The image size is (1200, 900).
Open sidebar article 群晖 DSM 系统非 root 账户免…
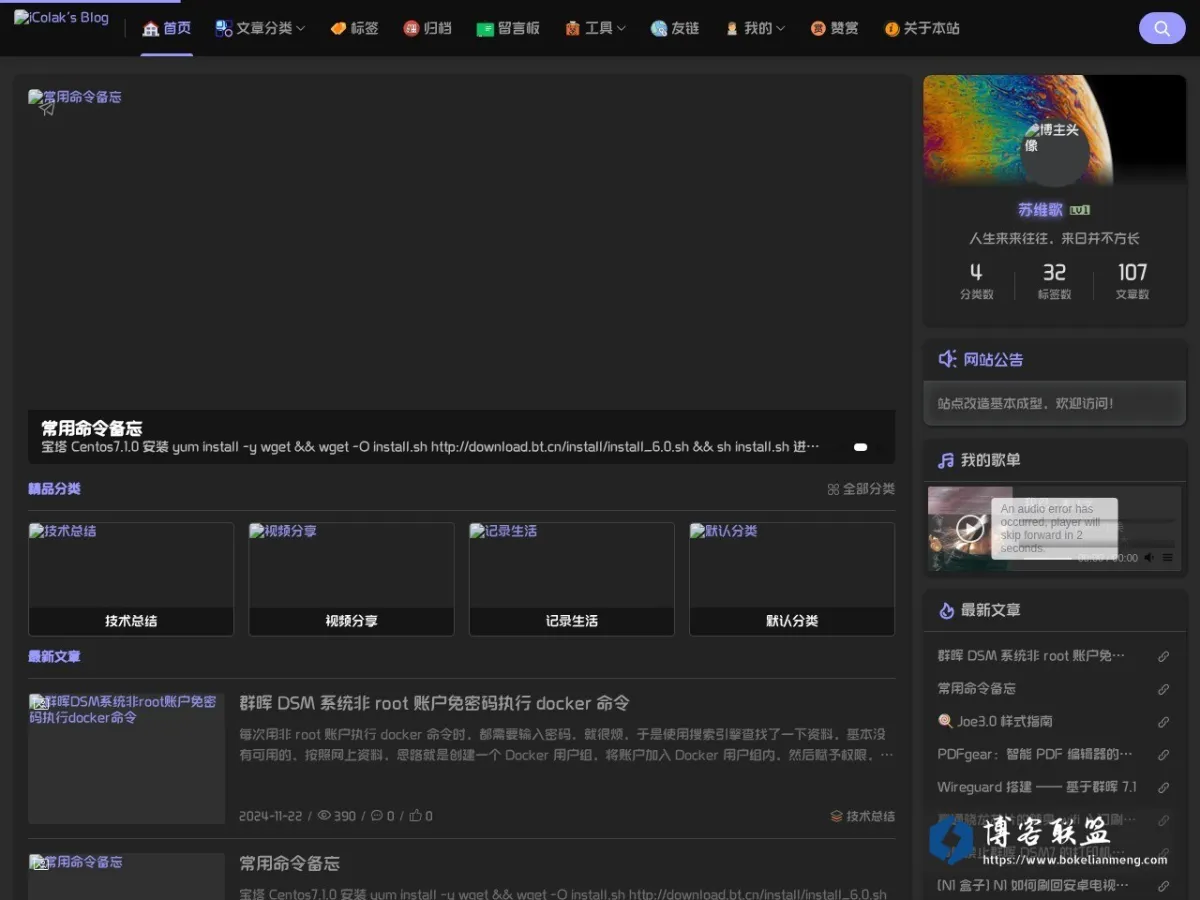pyautogui.click(x=1031, y=656)
